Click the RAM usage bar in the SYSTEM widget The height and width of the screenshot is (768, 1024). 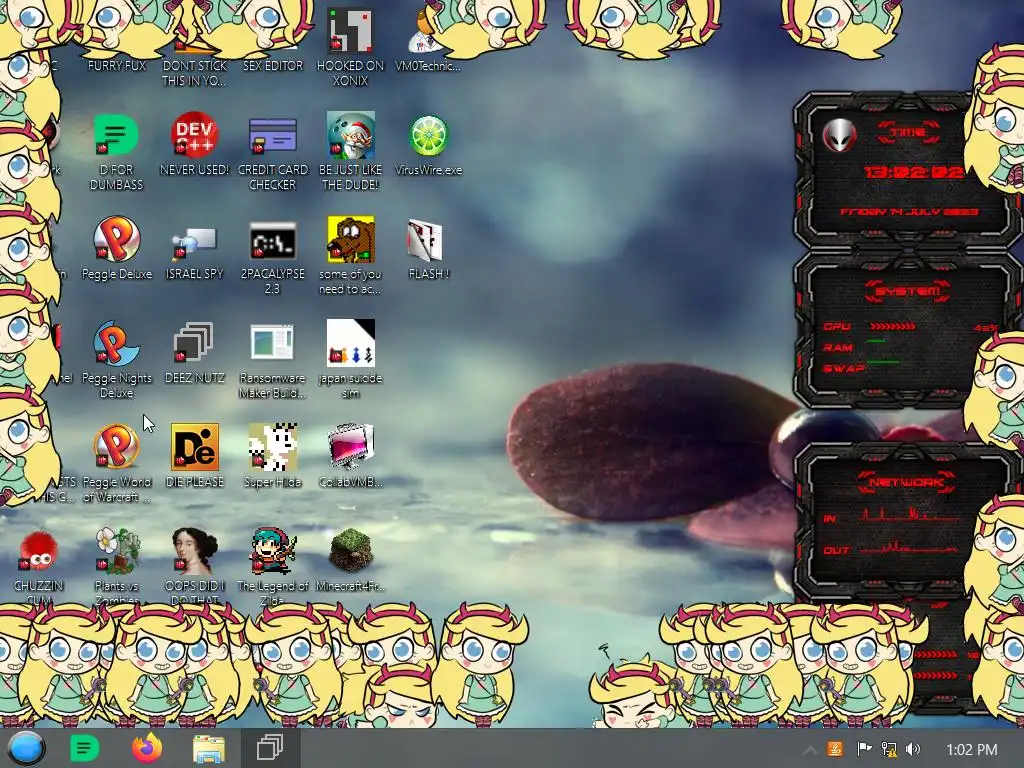[x=876, y=341]
